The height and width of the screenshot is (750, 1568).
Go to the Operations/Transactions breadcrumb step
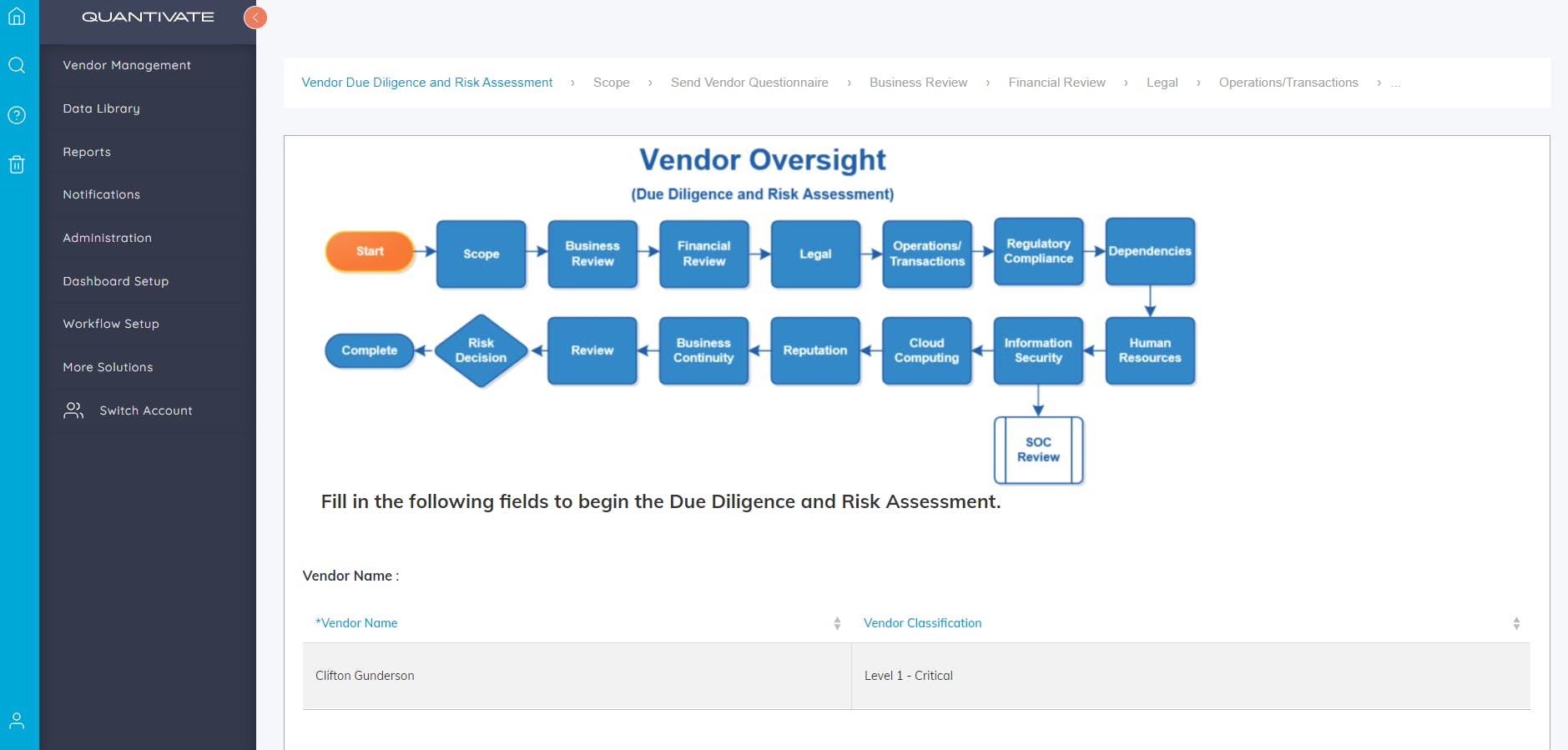[1288, 83]
